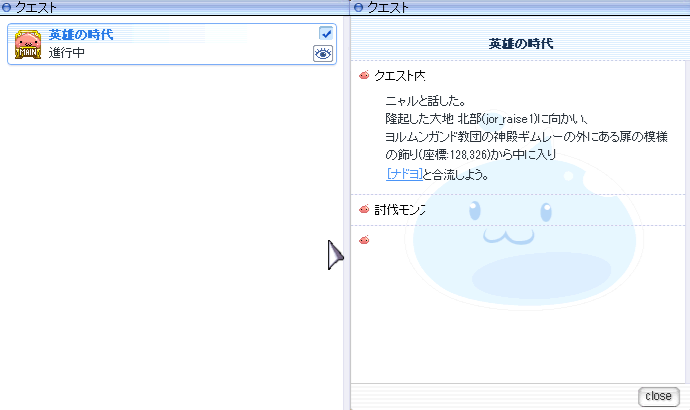Click the third Poring bullet icon
The width and height of the screenshot is (690, 410).
click(364, 240)
